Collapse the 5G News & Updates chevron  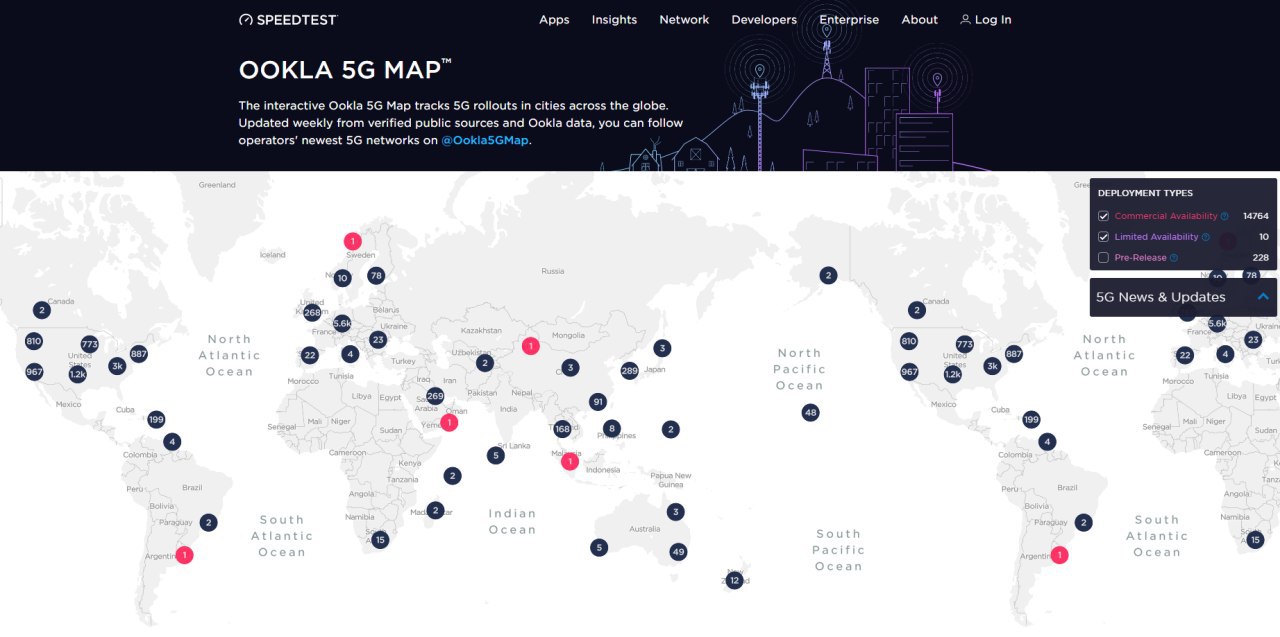coord(1263,297)
